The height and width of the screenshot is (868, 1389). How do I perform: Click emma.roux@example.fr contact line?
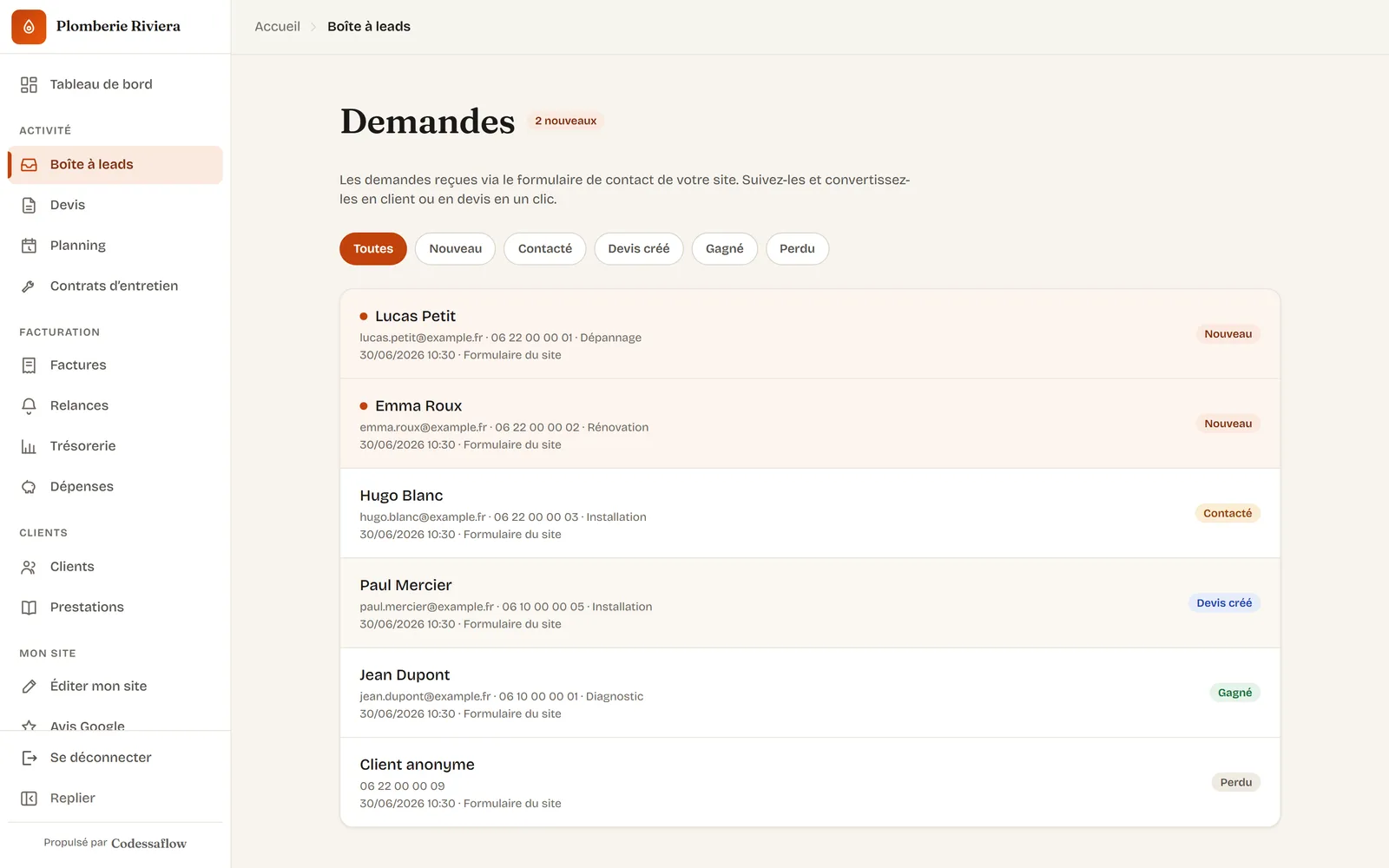[504, 427]
